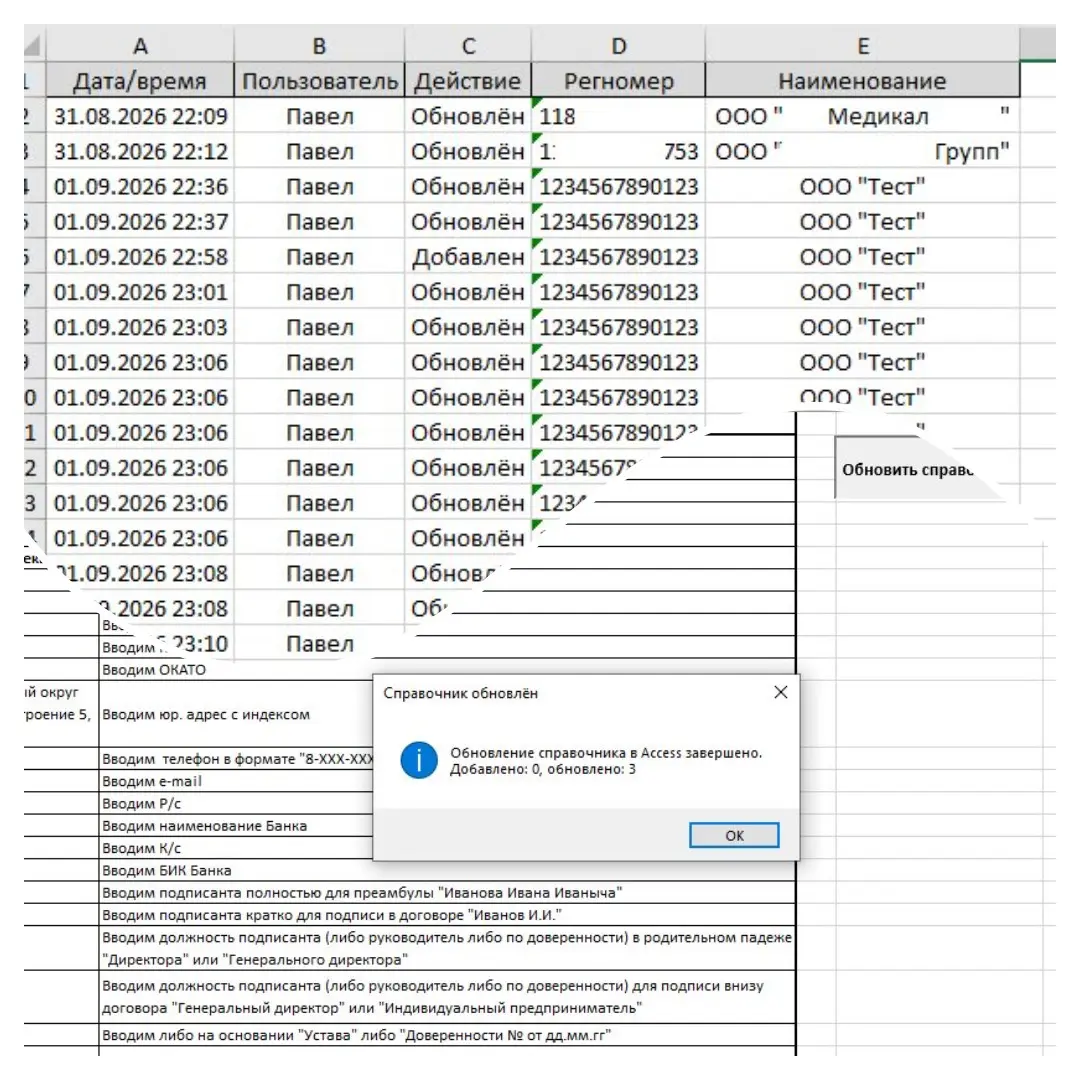Screen dimensions: 1080x1080
Task: Click the Регномер header cell
Action: pos(619,81)
